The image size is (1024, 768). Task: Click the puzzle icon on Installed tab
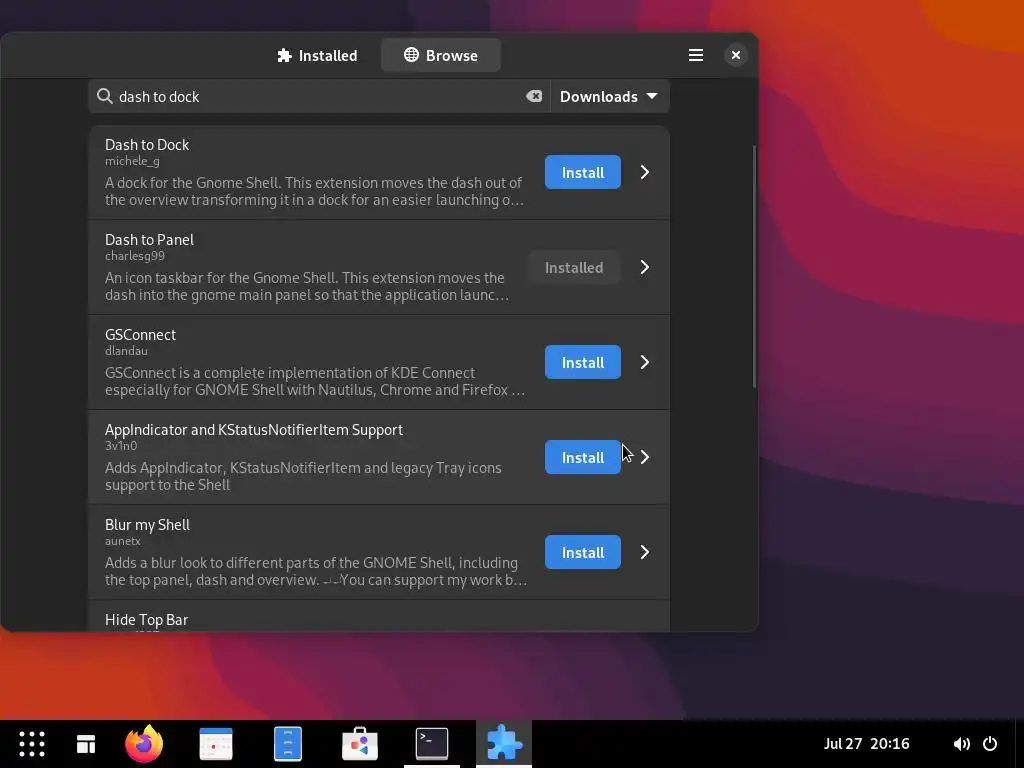[284, 56]
